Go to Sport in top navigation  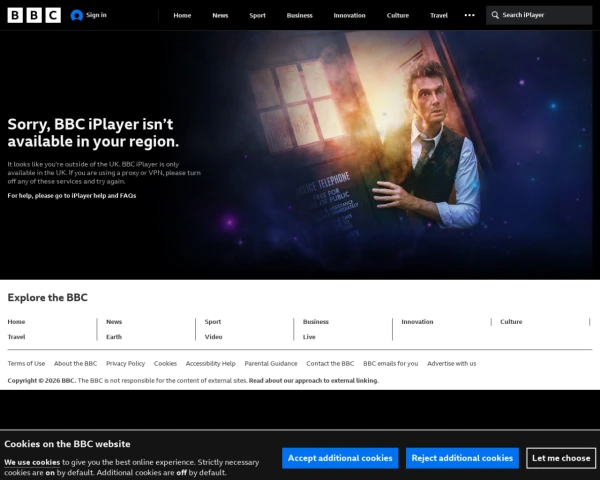[x=258, y=15]
